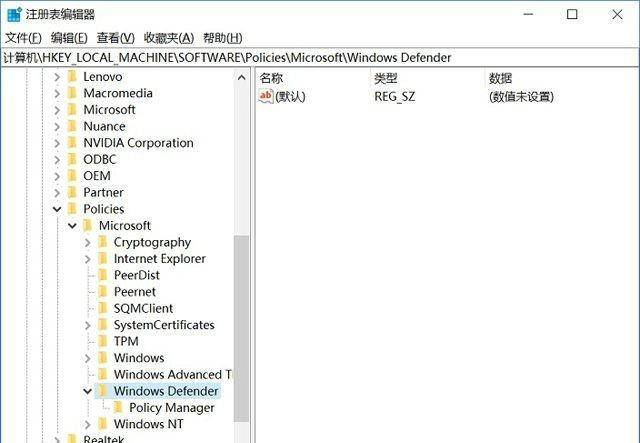Collapse the Policies key
The width and height of the screenshot is (640, 443).
point(57,209)
